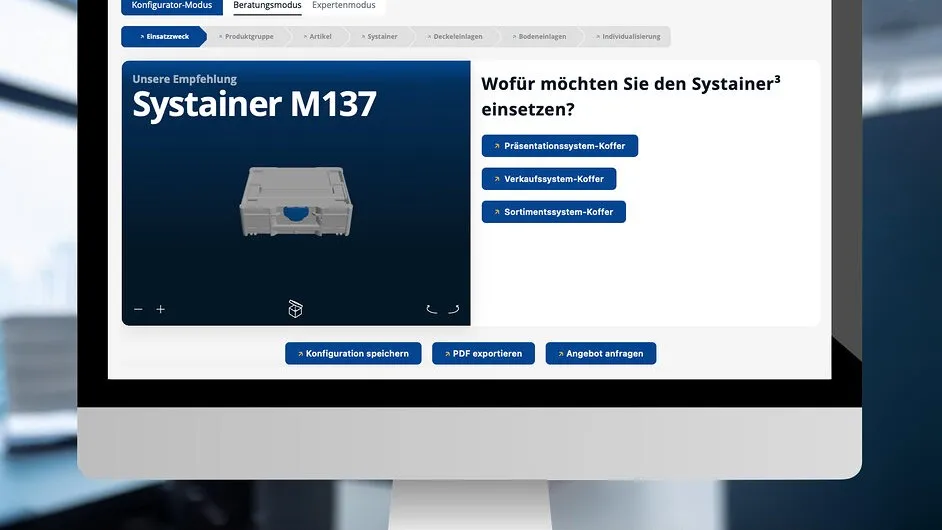942x530 pixels.
Task: Go to the Einsatzzweck step
Action: click(164, 37)
